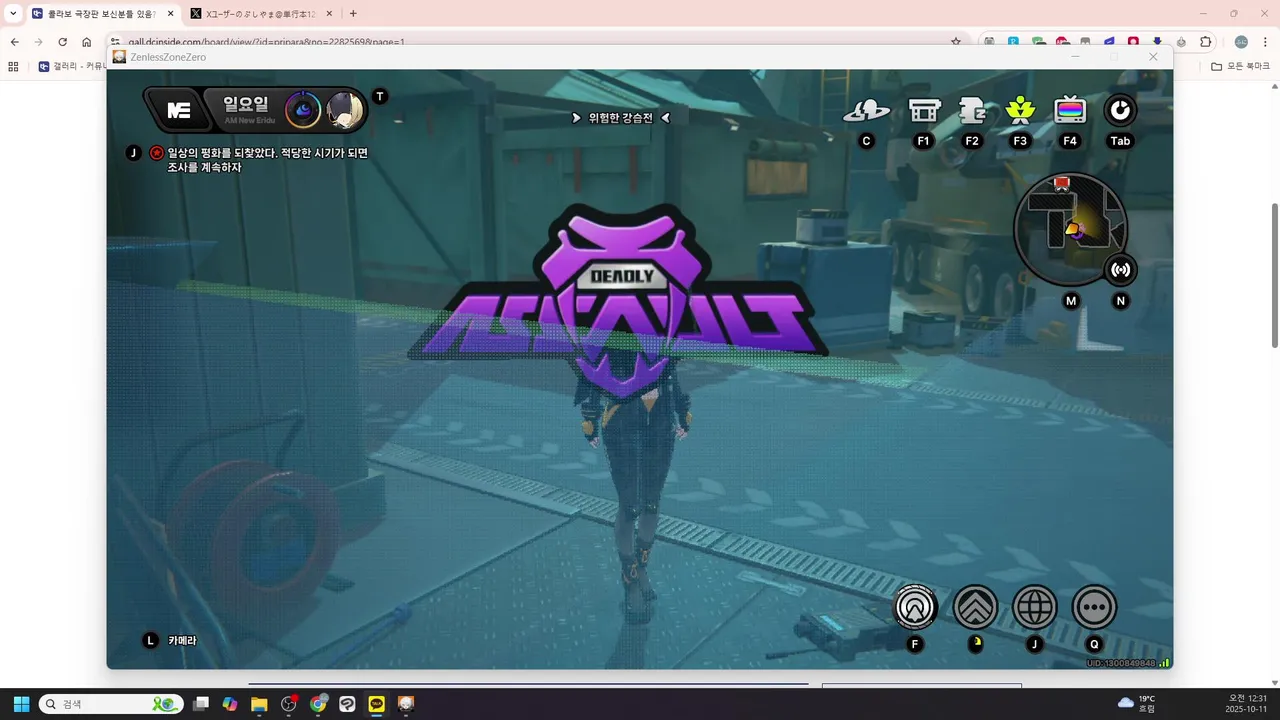Image resolution: width=1280 pixels, height=720 pixels.
Task: Click the 위험한 강습전 banner text
Action: pos(620,118)
